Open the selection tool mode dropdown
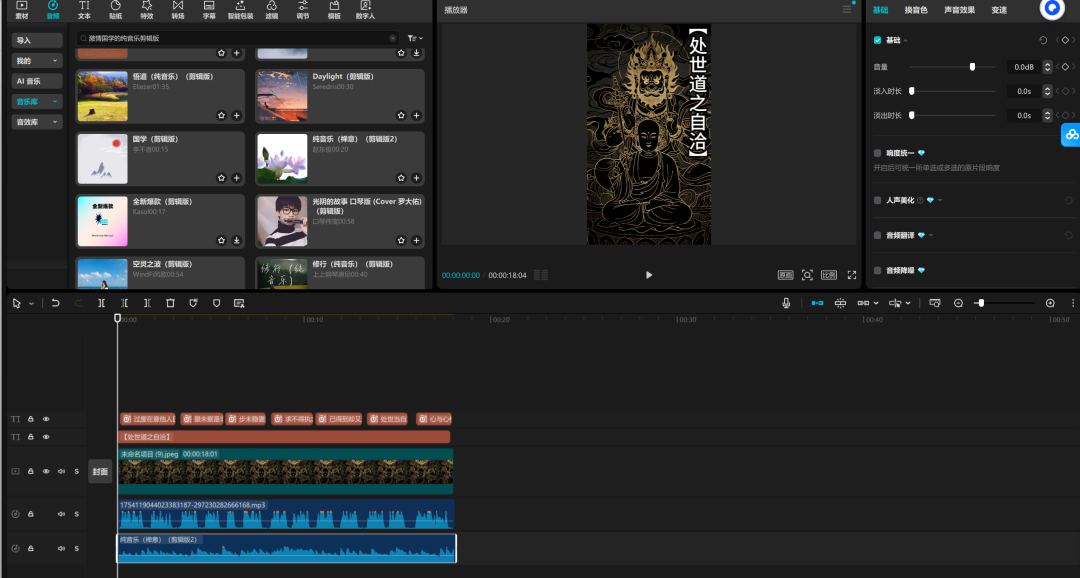 (x=32, y=304)
